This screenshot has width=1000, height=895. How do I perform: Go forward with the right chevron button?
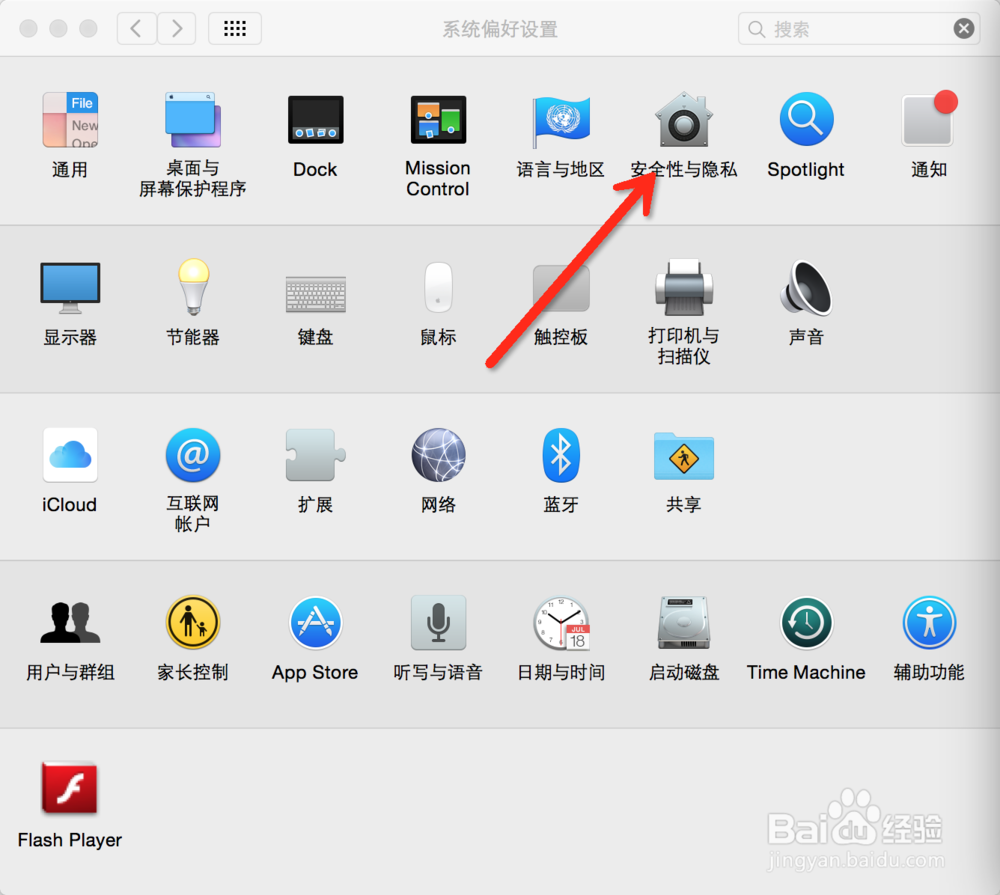pos(176,29)
